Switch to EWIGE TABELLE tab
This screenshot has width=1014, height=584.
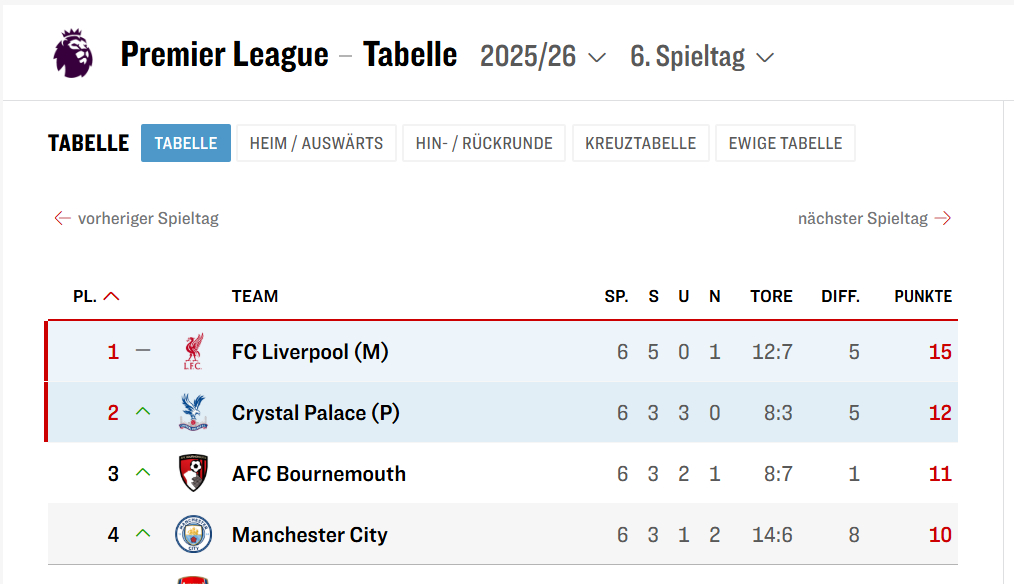point(785,143)
